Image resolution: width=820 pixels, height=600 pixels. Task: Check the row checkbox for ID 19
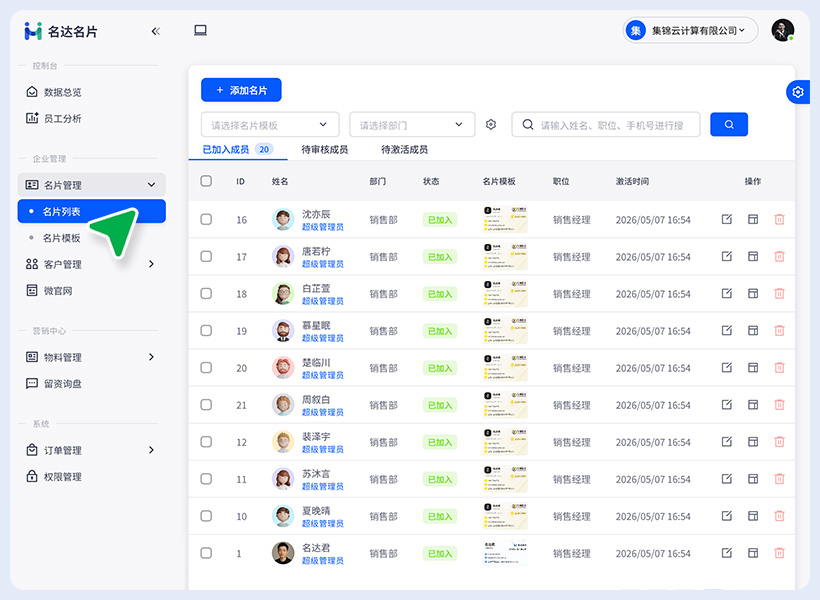click(206, 331)
